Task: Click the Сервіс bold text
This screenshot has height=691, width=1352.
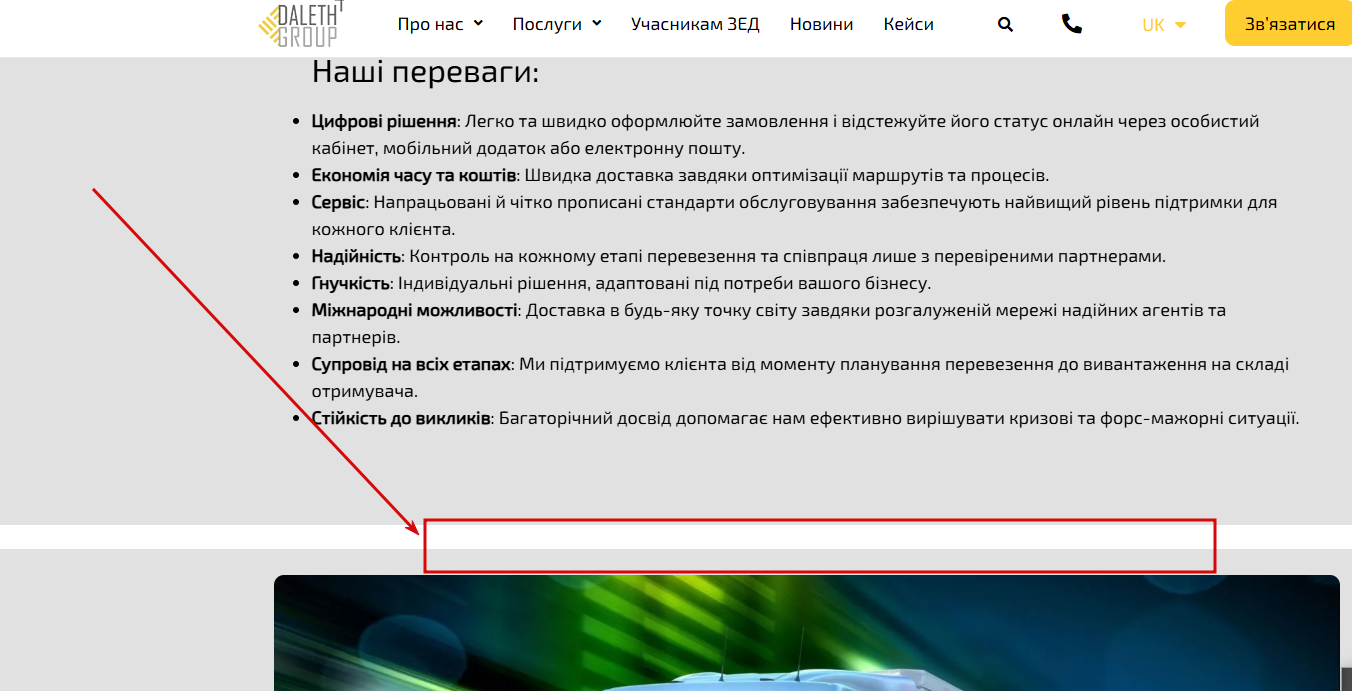Action: point(338,202)
